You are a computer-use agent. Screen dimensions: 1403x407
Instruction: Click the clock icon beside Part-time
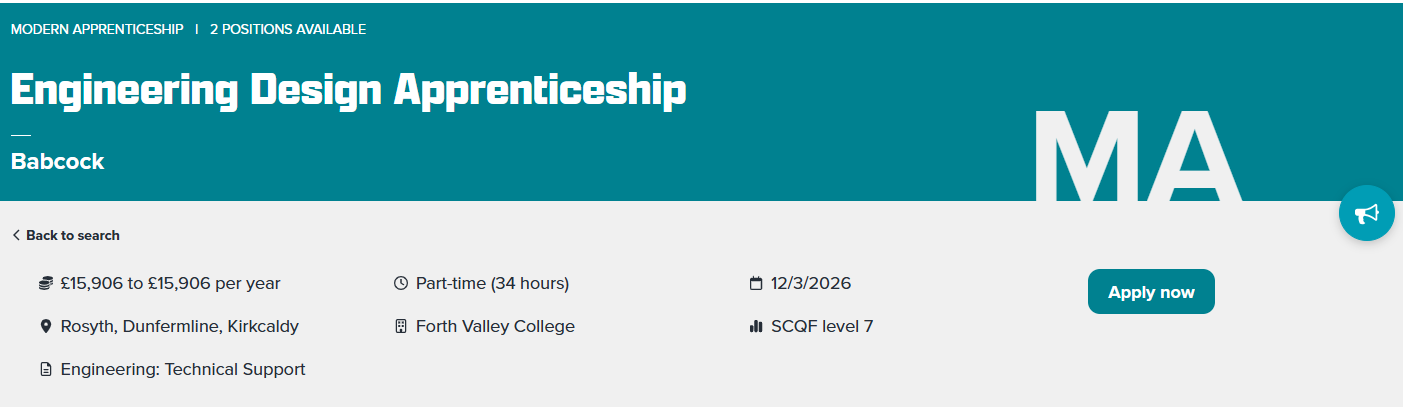coord(401,284)
